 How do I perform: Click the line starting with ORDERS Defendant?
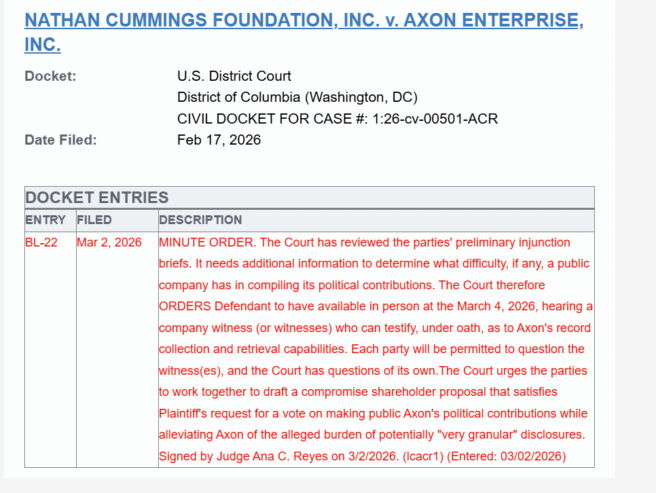tap(375, 306)
